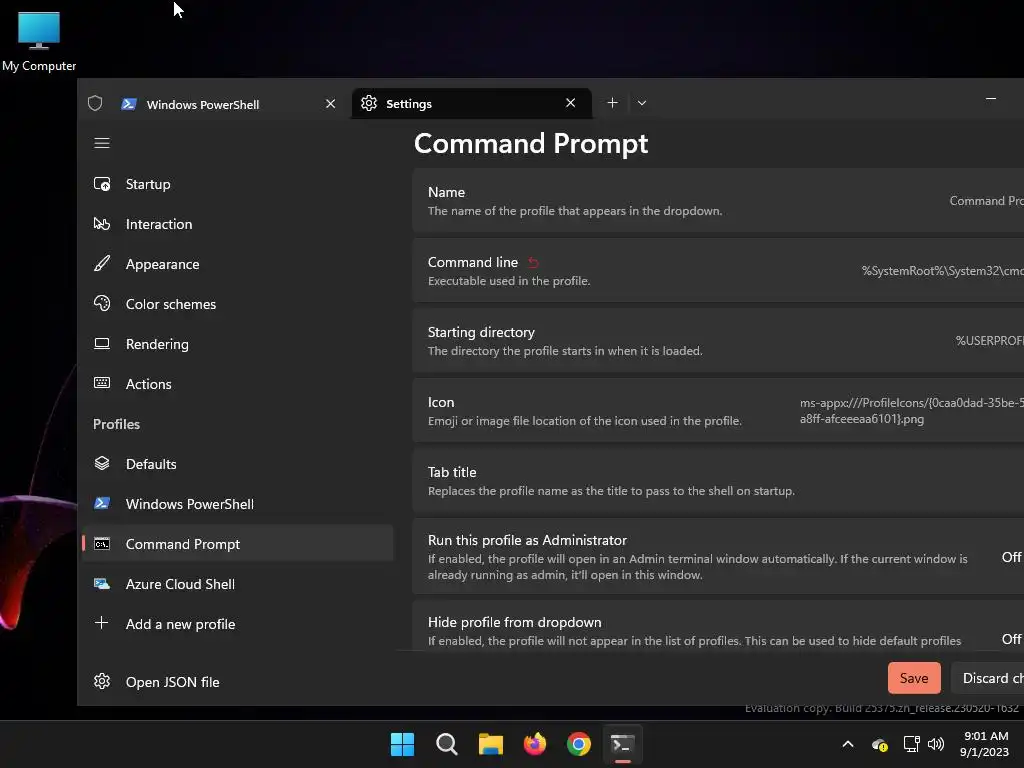Open My Computer desktop icon
The width and height of the screenshot is (1024, 768).
coord(39,41)
